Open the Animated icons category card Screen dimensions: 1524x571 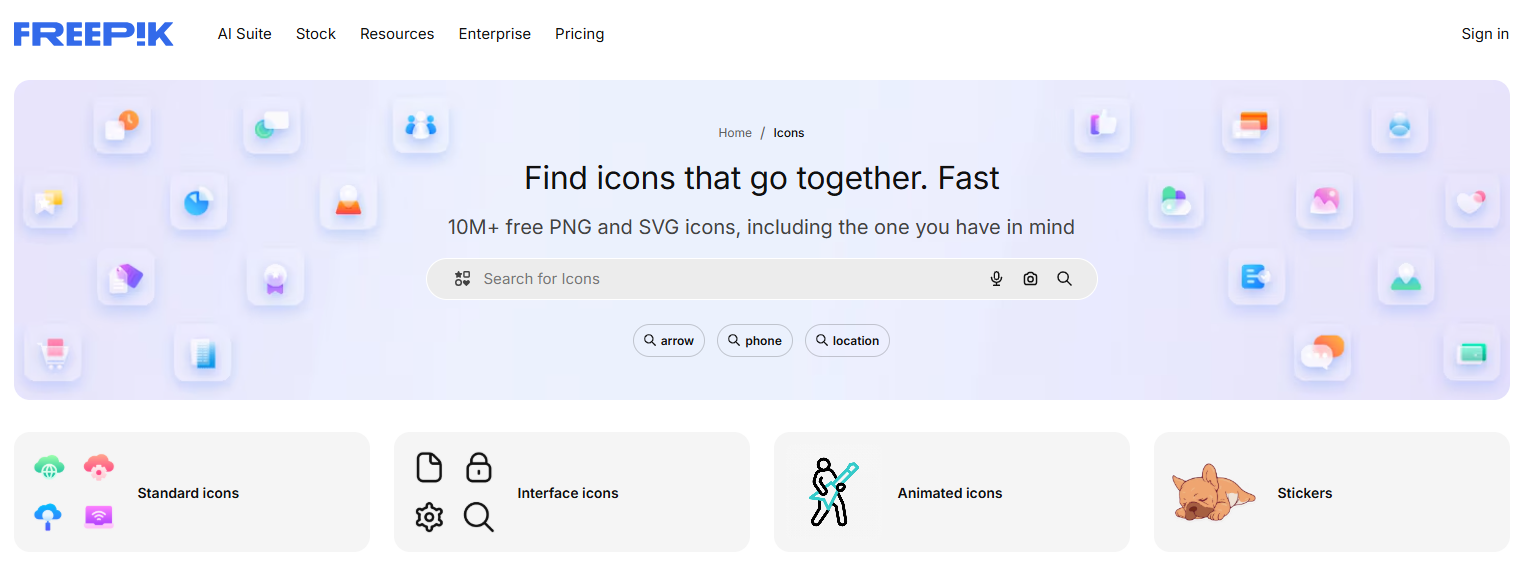click(951, 493)
